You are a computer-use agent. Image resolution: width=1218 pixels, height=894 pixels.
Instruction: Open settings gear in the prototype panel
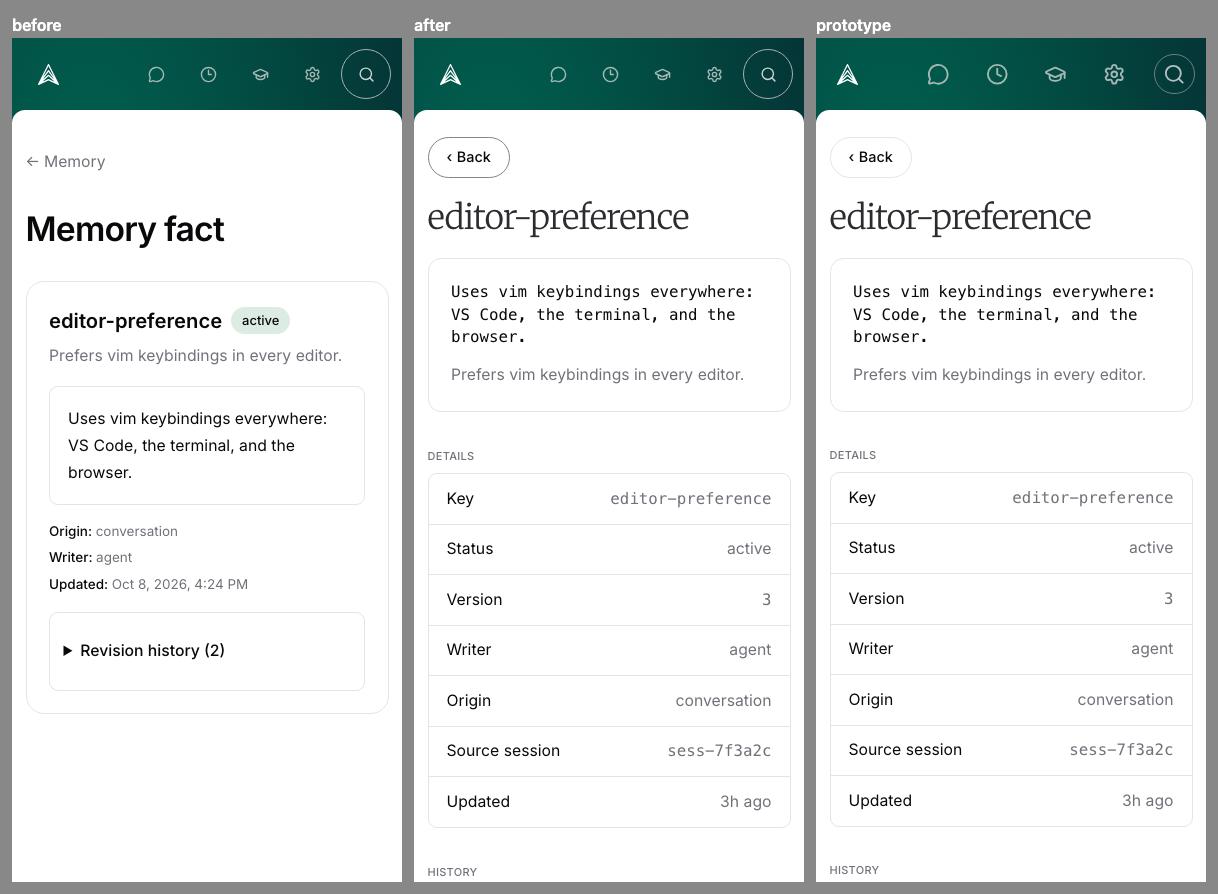(x=1114, y=74)
